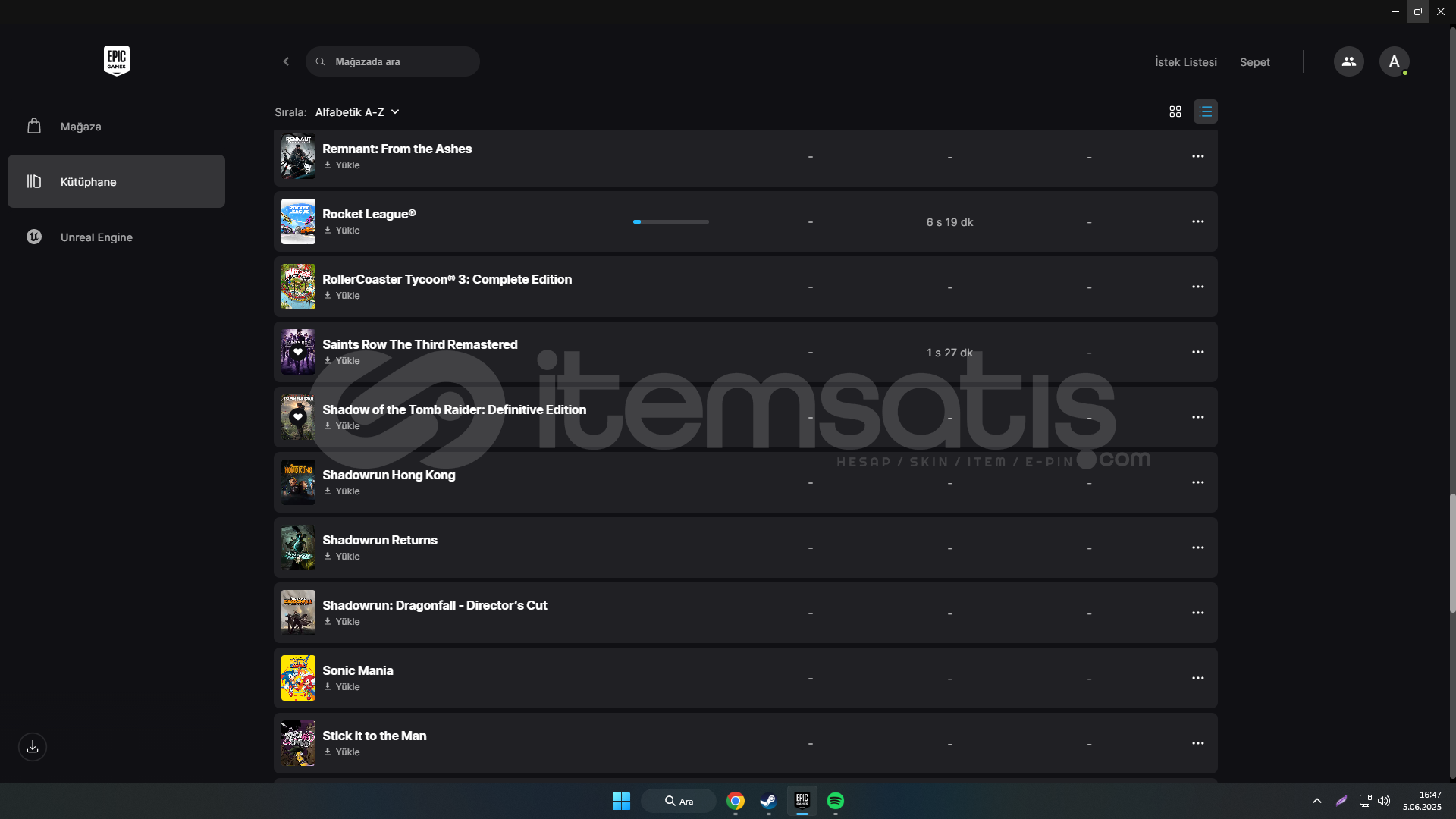Open Spotify from the taskbar
Image resolution: width=1456 pixels, height=819 pixels.
point(835,801)
